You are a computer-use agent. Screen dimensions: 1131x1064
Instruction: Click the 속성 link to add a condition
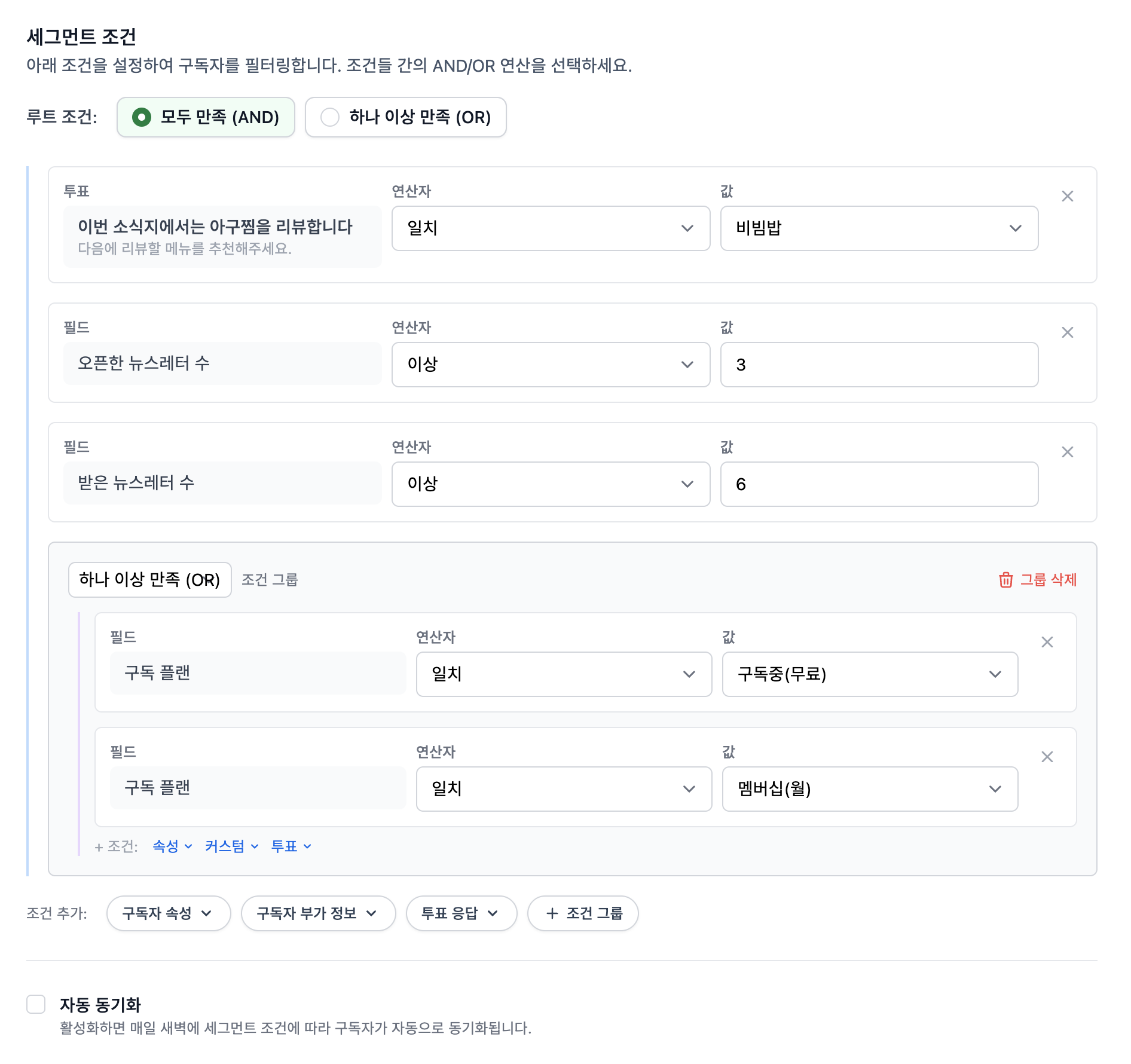(x=166, y=846)
